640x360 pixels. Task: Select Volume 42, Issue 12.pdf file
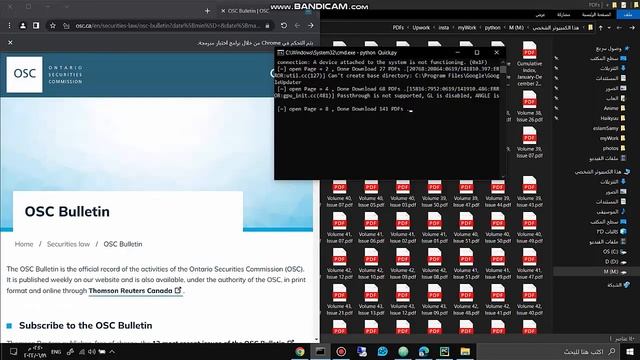point(339,264)
